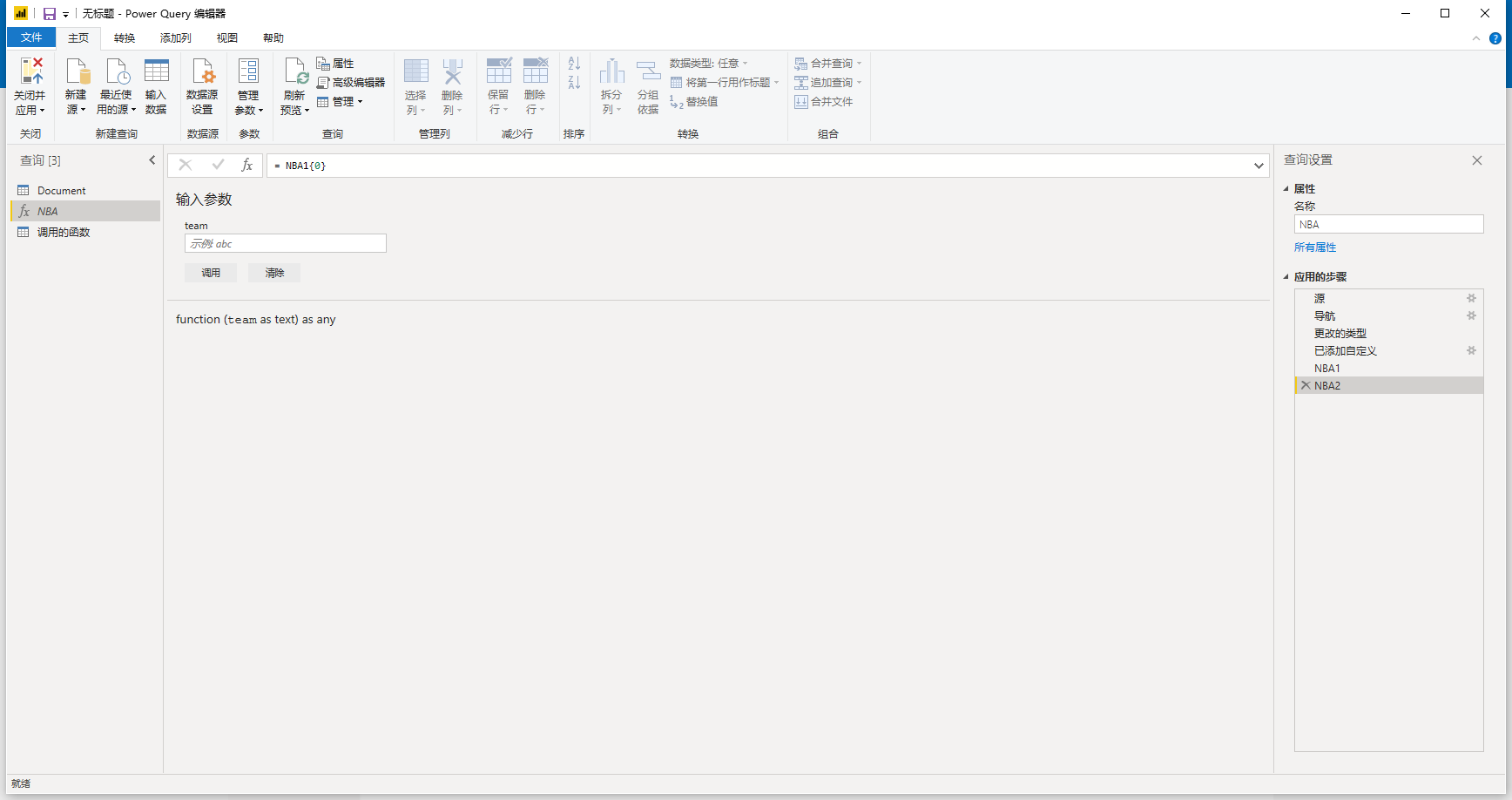Click Remove Rows (删除行) icon

(536, 71)
